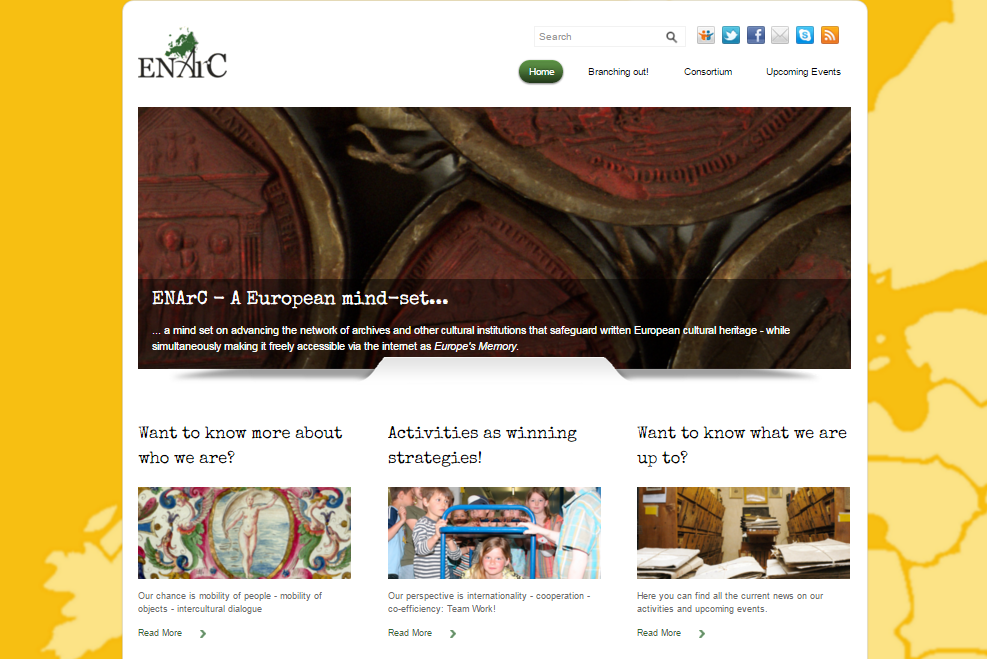Click the arrow beside first Read More
Screen dimensions: 987x659
click(203, 634)
